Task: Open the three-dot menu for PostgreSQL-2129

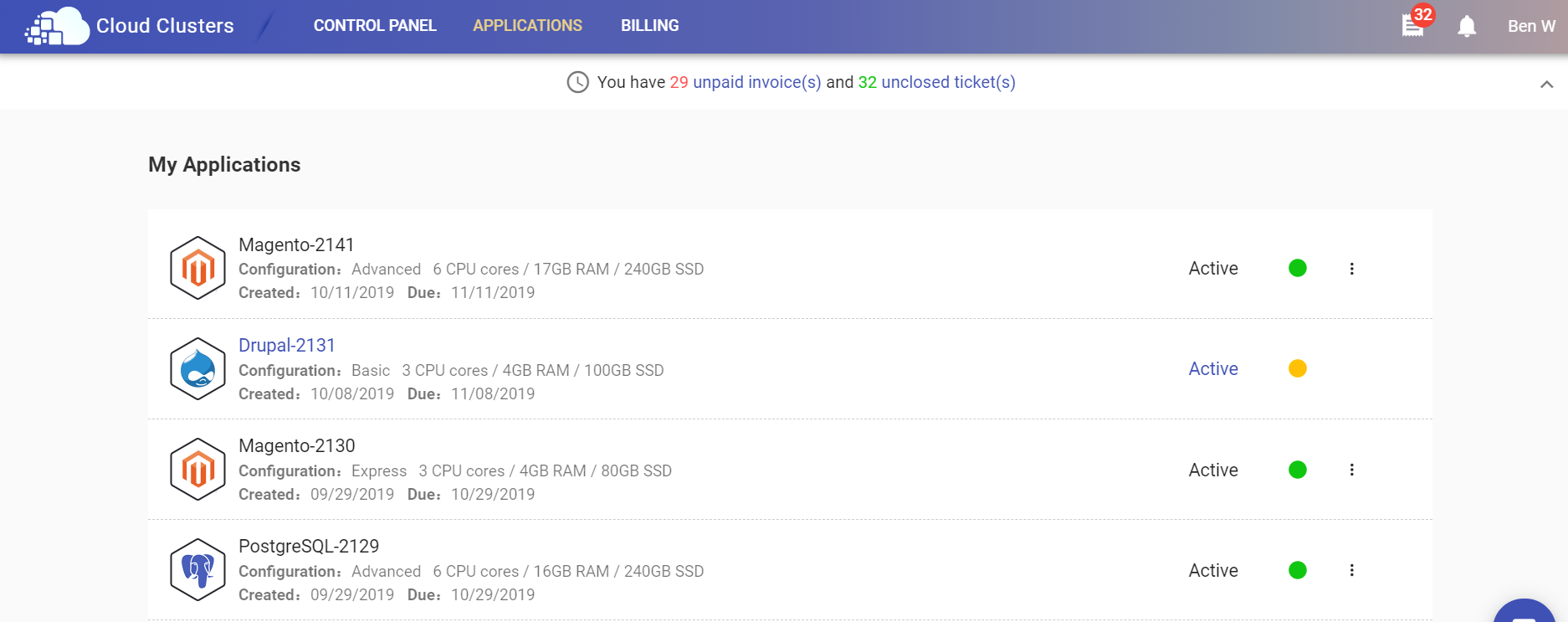Action: pos(1351,570)
